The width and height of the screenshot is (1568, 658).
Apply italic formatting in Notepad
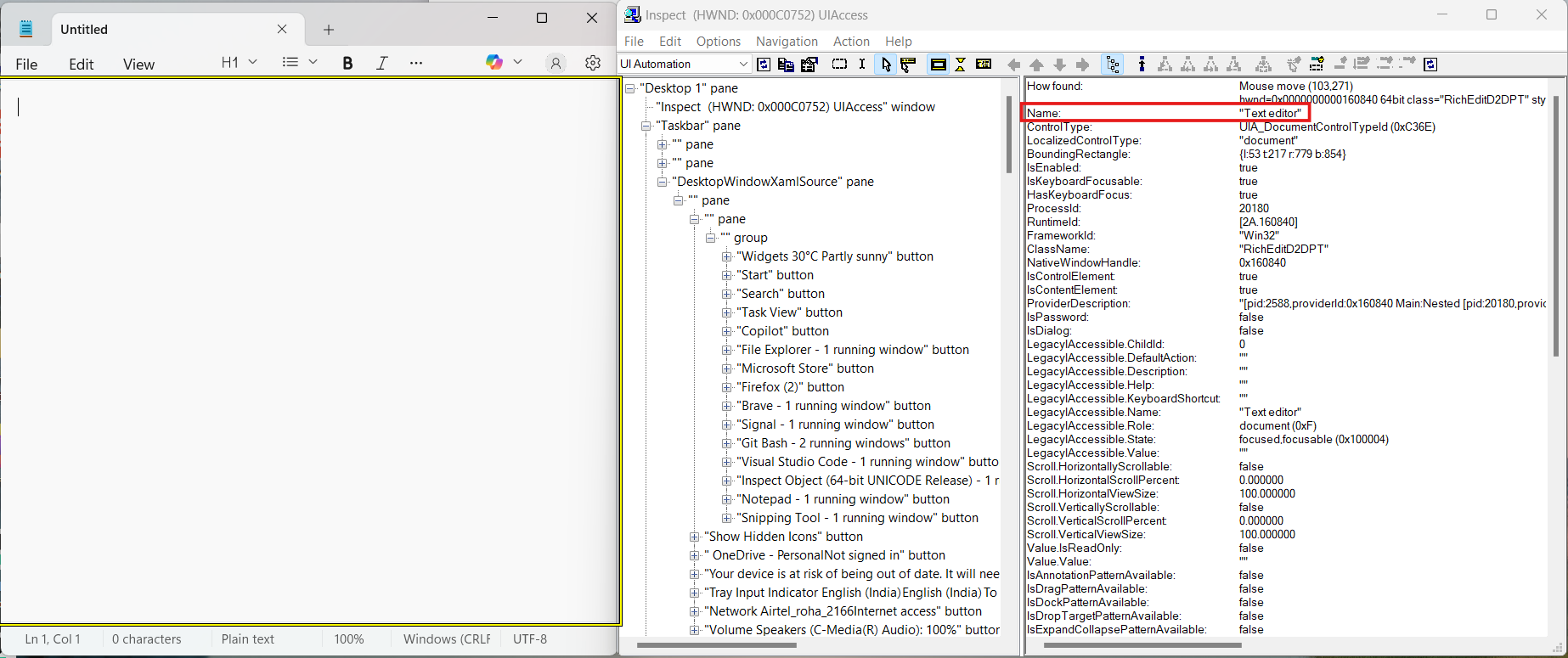point(382,63)
